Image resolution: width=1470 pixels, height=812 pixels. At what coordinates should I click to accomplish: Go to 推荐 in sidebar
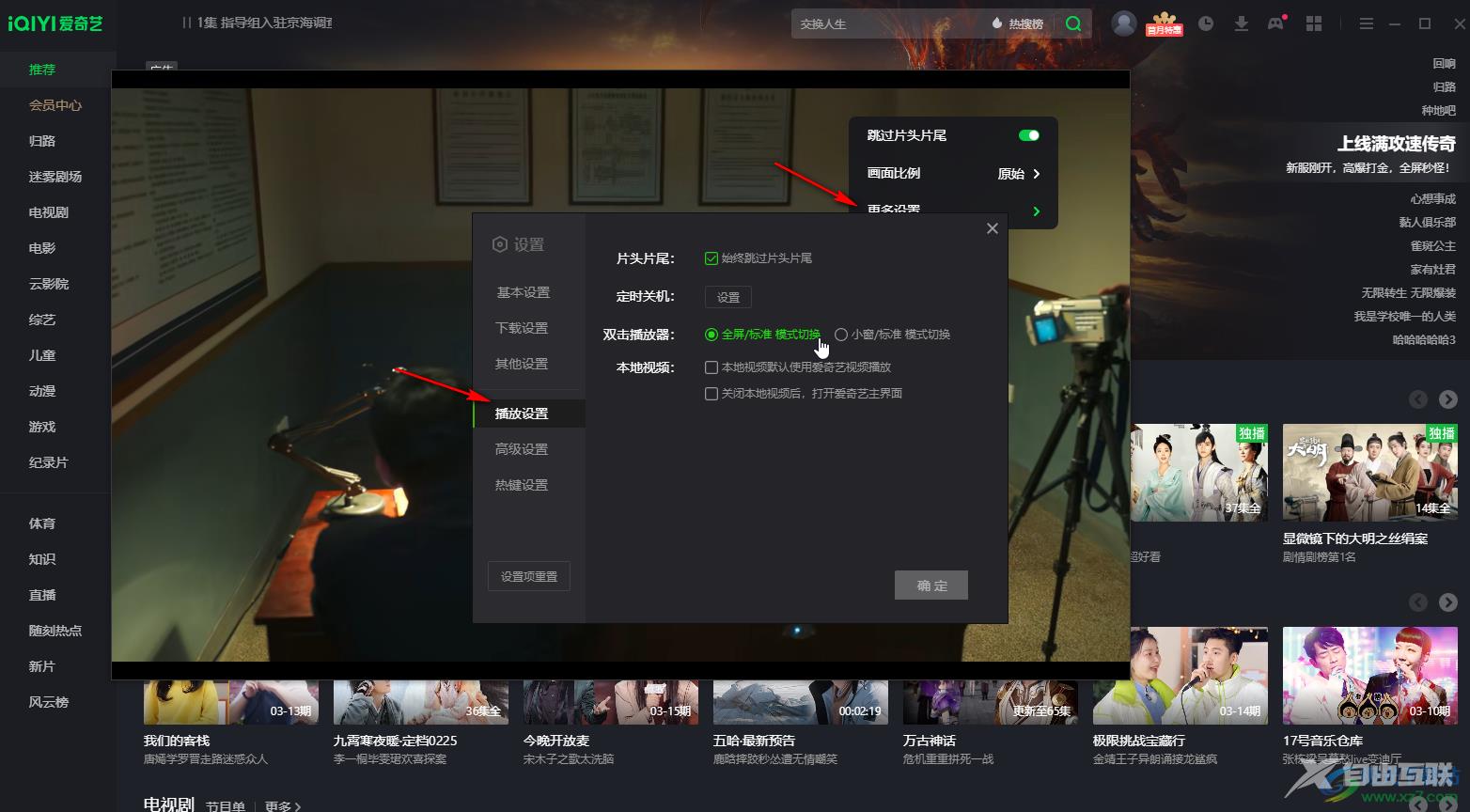pos(42,70)
